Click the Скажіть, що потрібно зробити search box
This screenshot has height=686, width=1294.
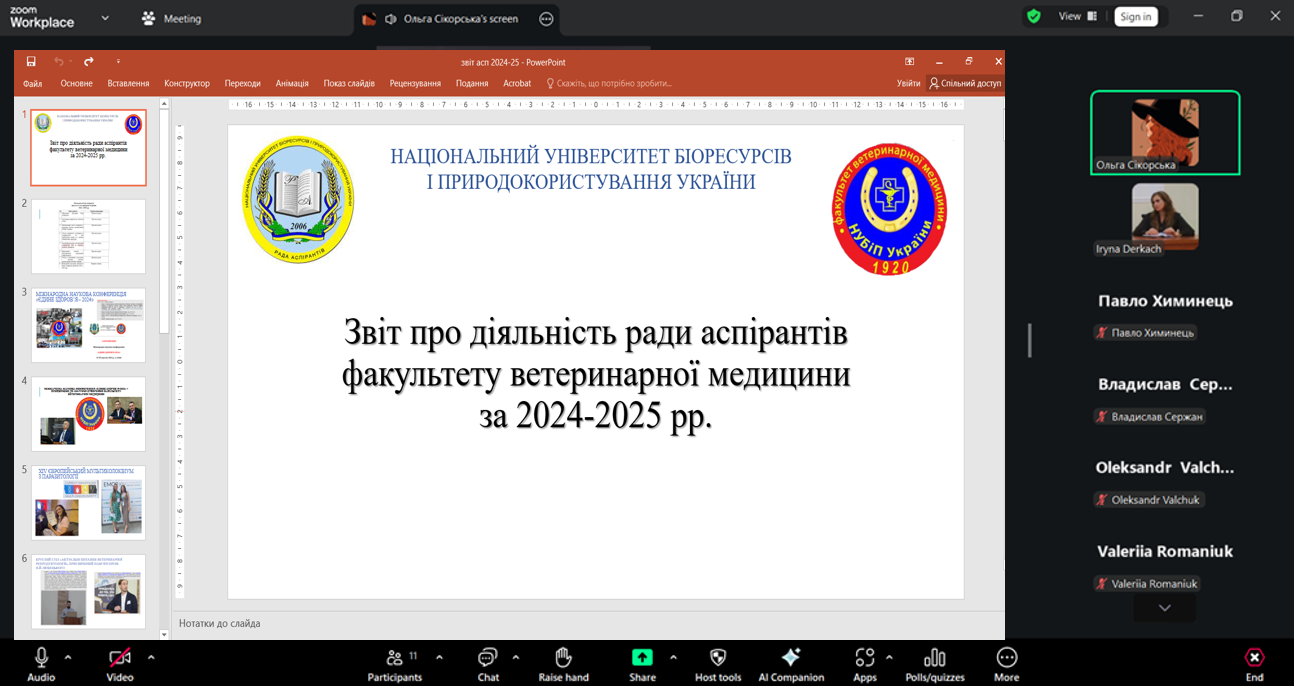(609, 84)
